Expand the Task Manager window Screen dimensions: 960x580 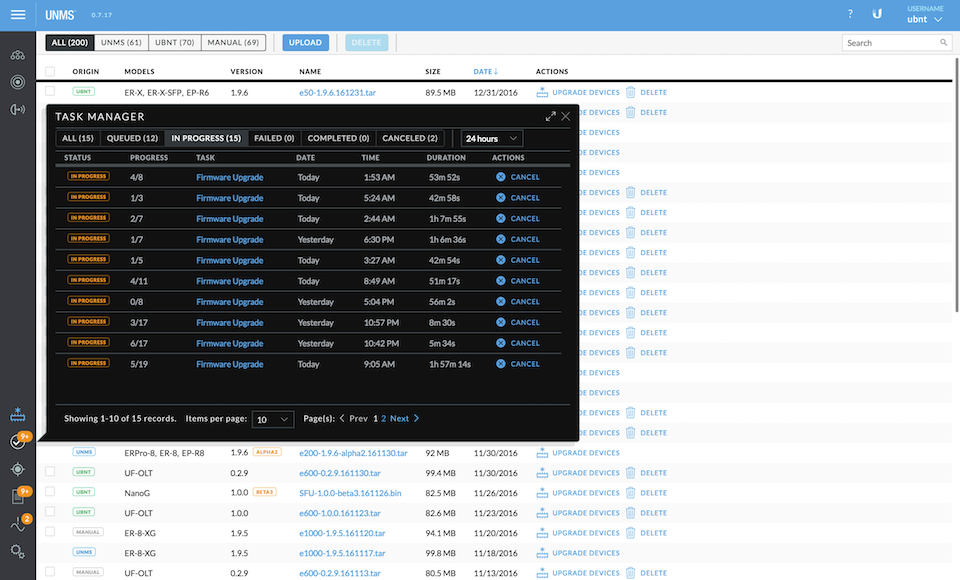tap(550, 116)
